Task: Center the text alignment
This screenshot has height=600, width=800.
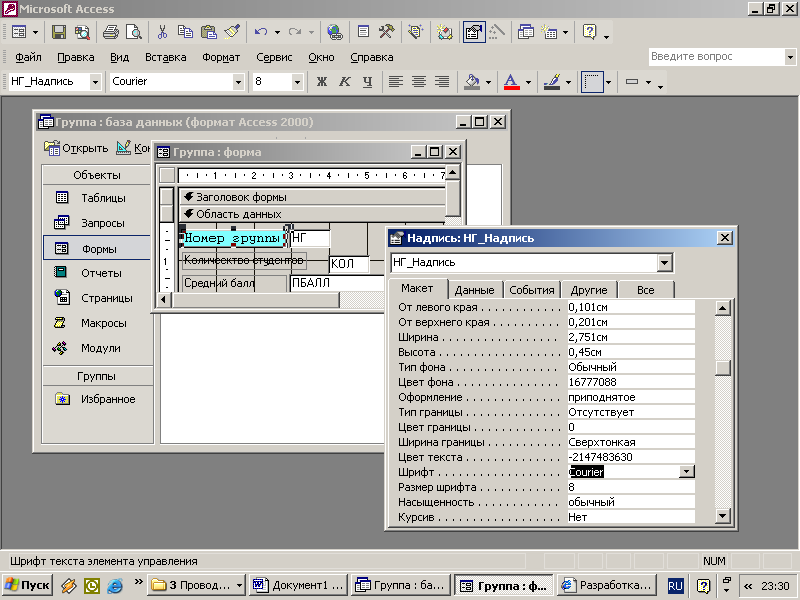Action: [x=419, y=82]
